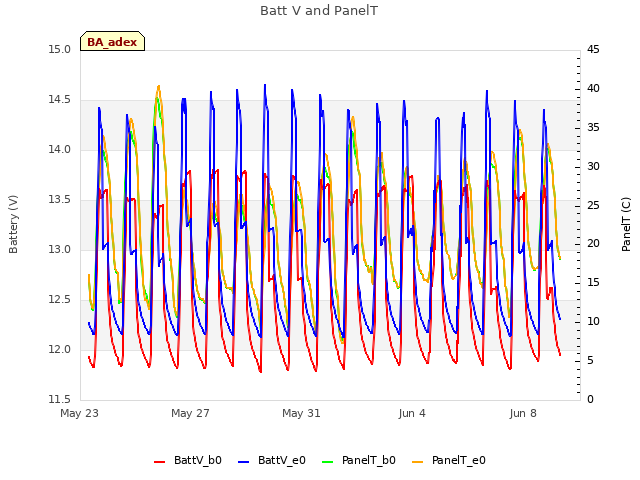
Task: Click the orange PanelT_e0 legend swatch
Action: (418, 462)
